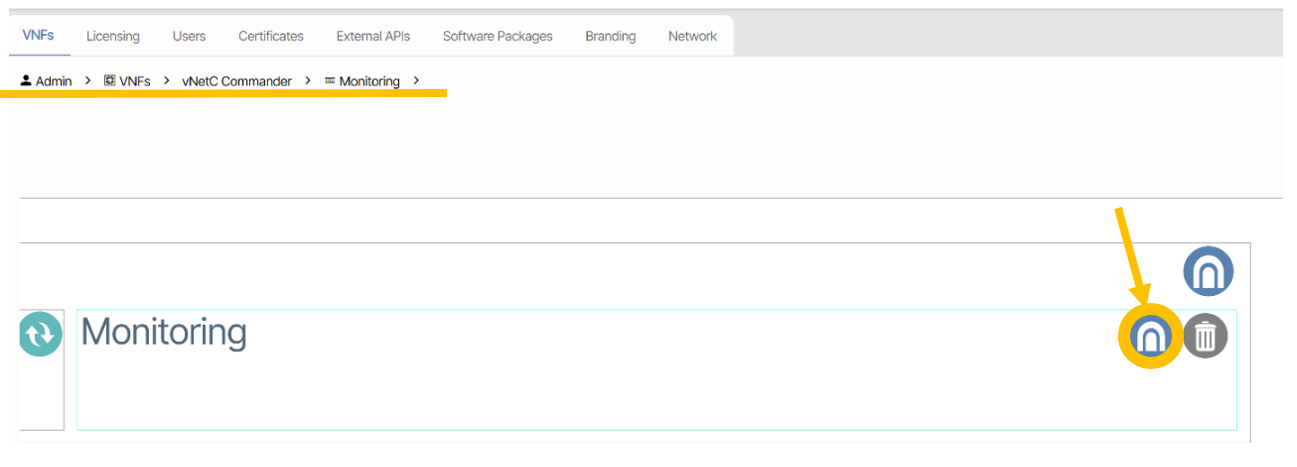Expand the chevron after Admin breadcrumb
Image resolution: width=1297 pixels, height=467 pixels.
point(88,81)
